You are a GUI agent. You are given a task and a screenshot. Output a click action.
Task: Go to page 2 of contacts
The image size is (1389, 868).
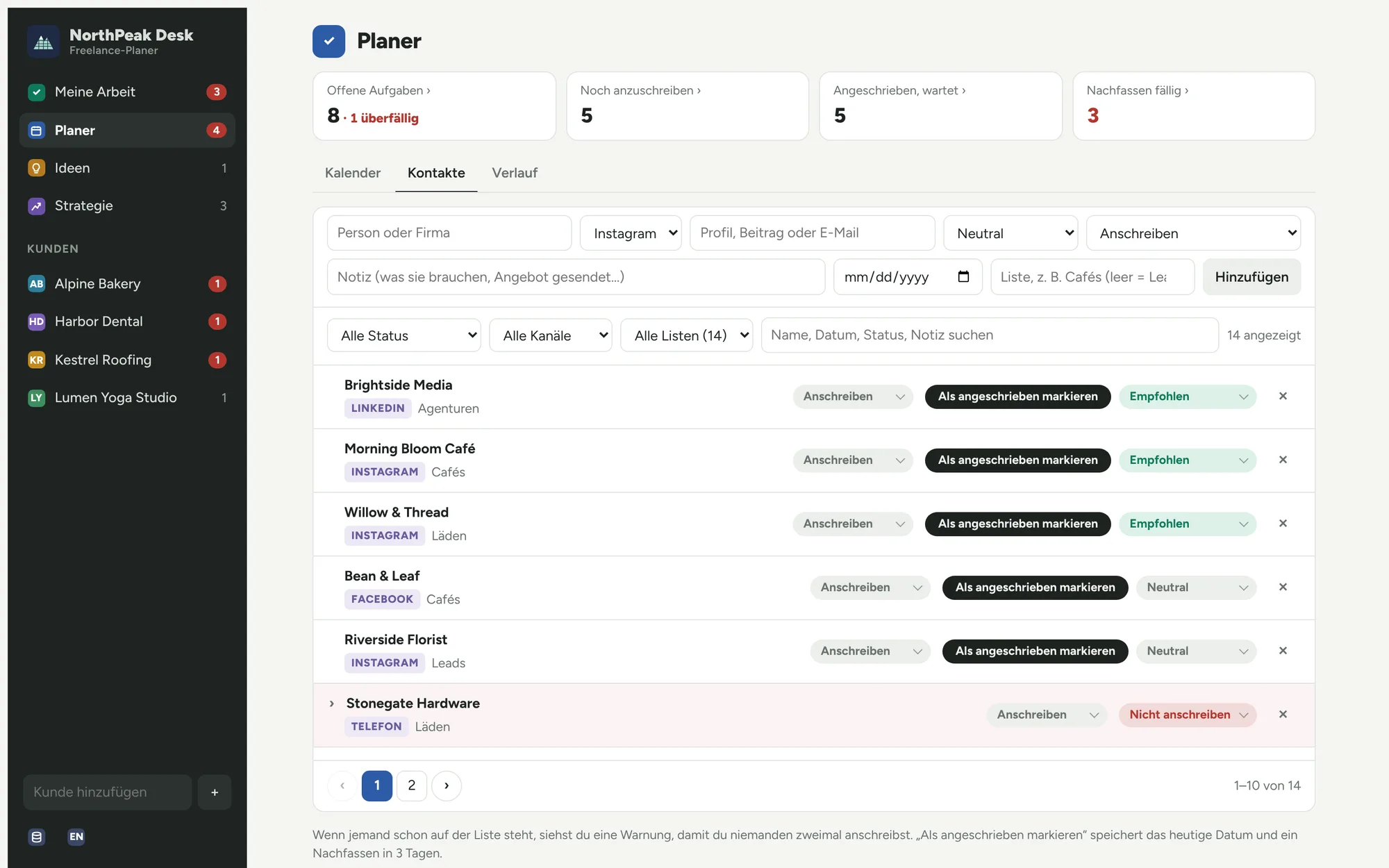[x=412, y=785]
